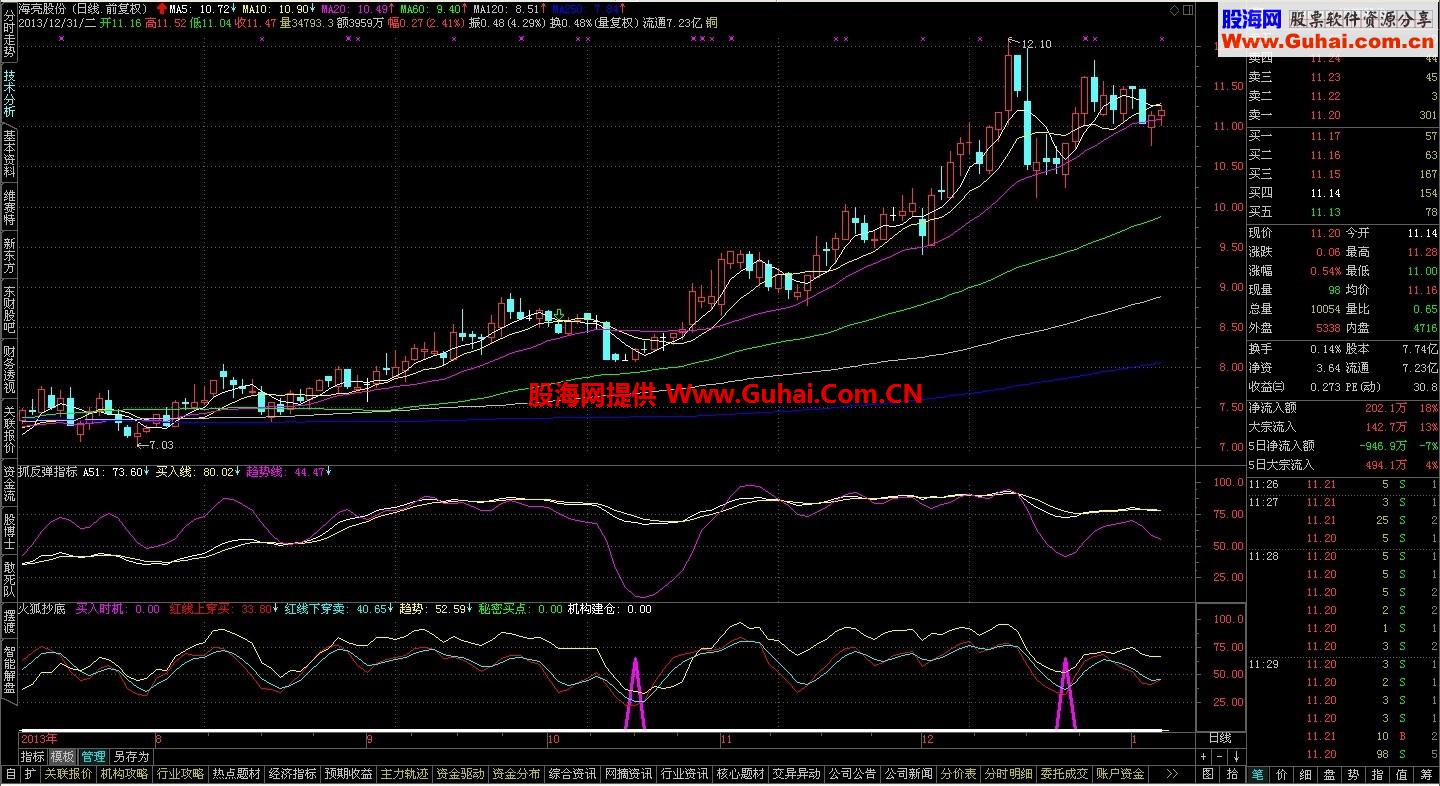Click the 日线 period label beside the scale
Screen dimensions: 1440x786
coord(1220,738)
